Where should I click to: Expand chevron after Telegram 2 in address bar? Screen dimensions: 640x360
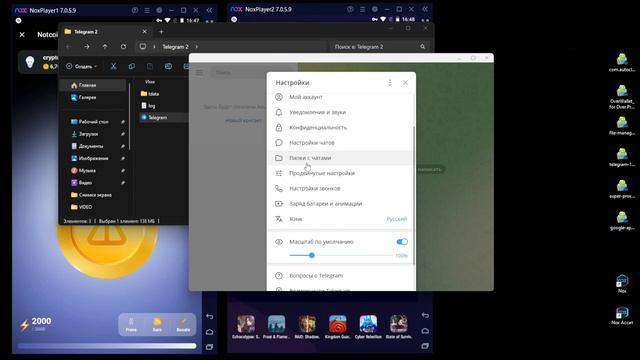click(x=196, y=47)
